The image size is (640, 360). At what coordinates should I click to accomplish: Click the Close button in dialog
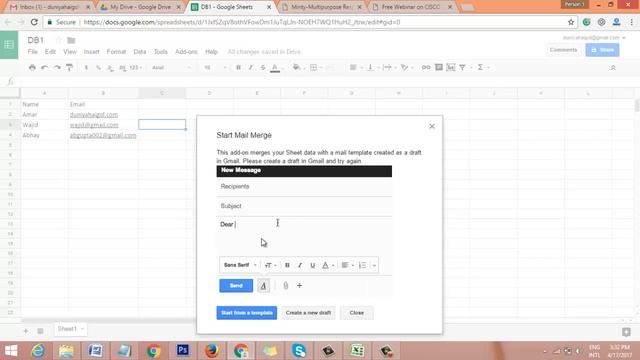(x=356, y=313)
